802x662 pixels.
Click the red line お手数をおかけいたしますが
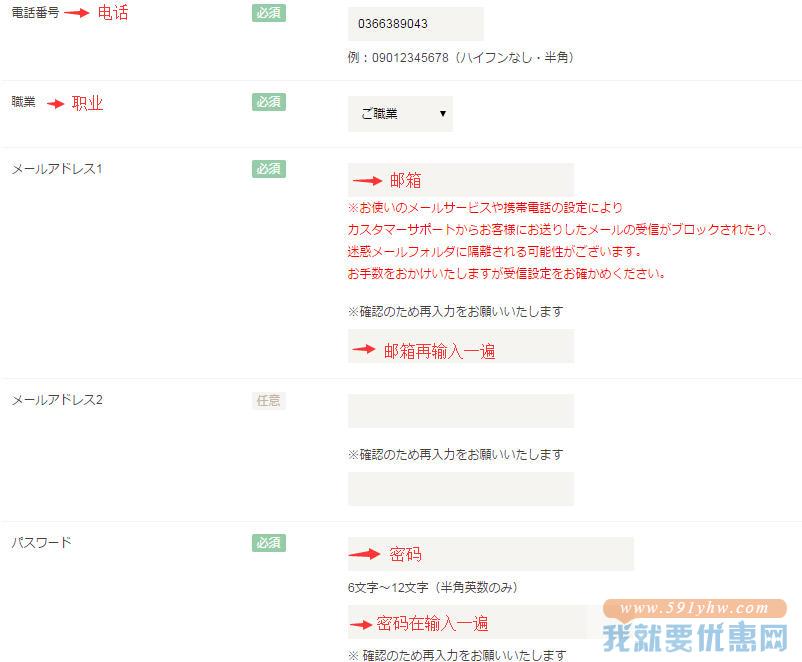click(x=506, y=273)
